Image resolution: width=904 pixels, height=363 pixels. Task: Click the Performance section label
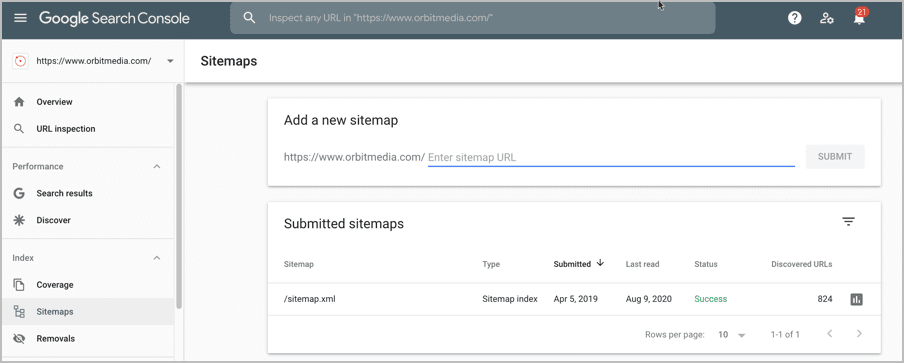(38, 167)
